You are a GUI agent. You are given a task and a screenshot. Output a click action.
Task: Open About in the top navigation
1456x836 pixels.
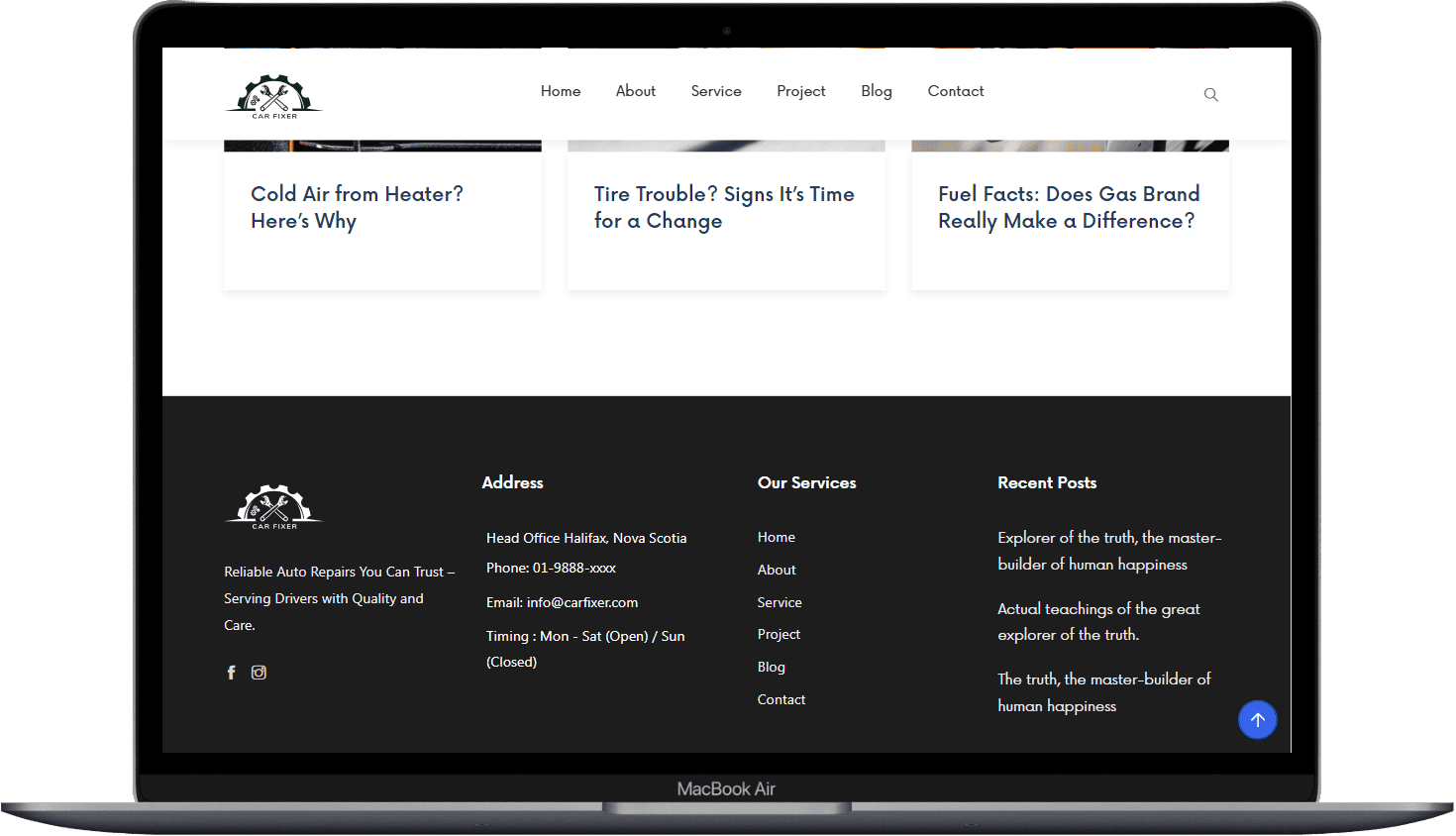(x=636, y=91)
